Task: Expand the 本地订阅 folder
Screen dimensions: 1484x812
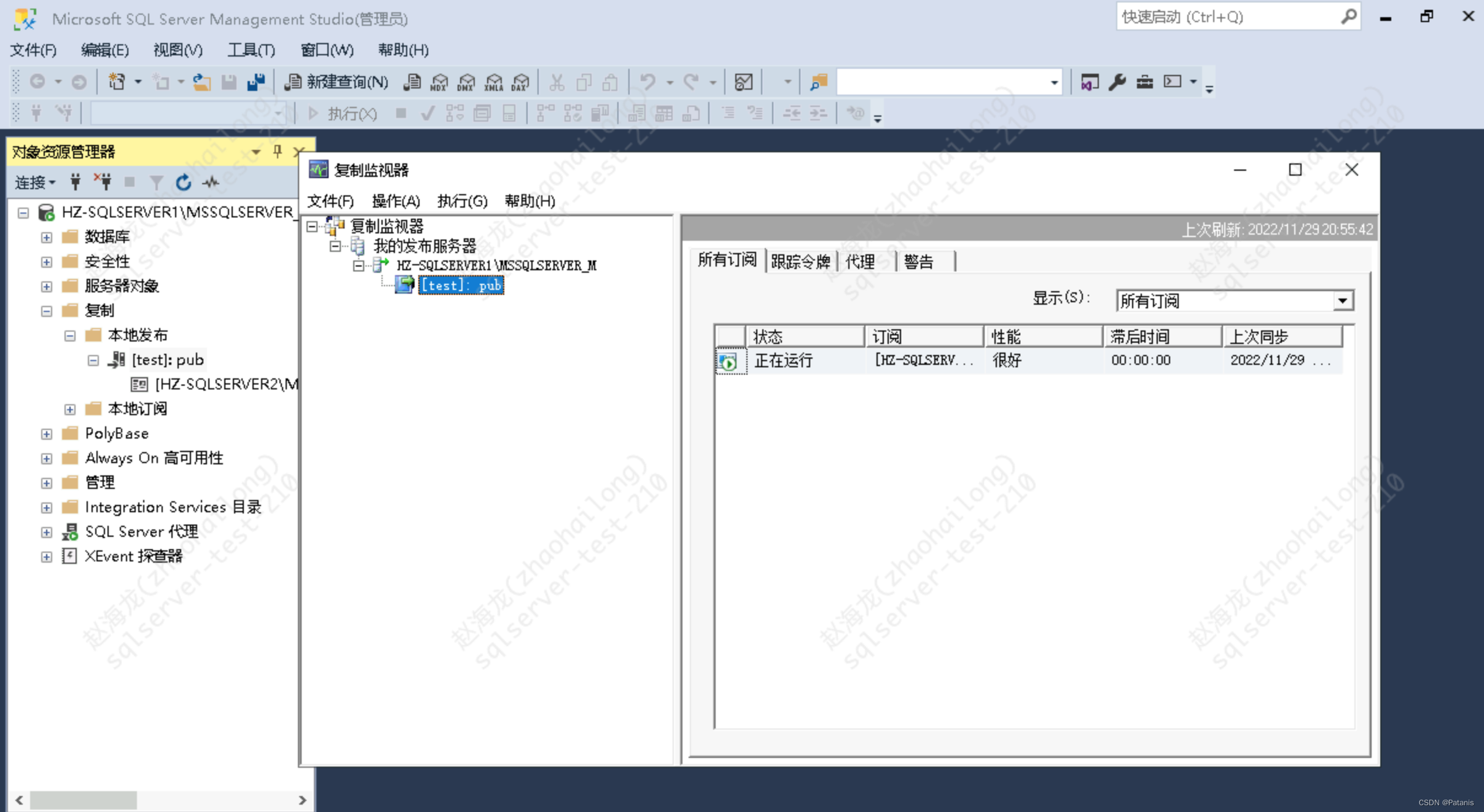Action: [x=70, y=409]
